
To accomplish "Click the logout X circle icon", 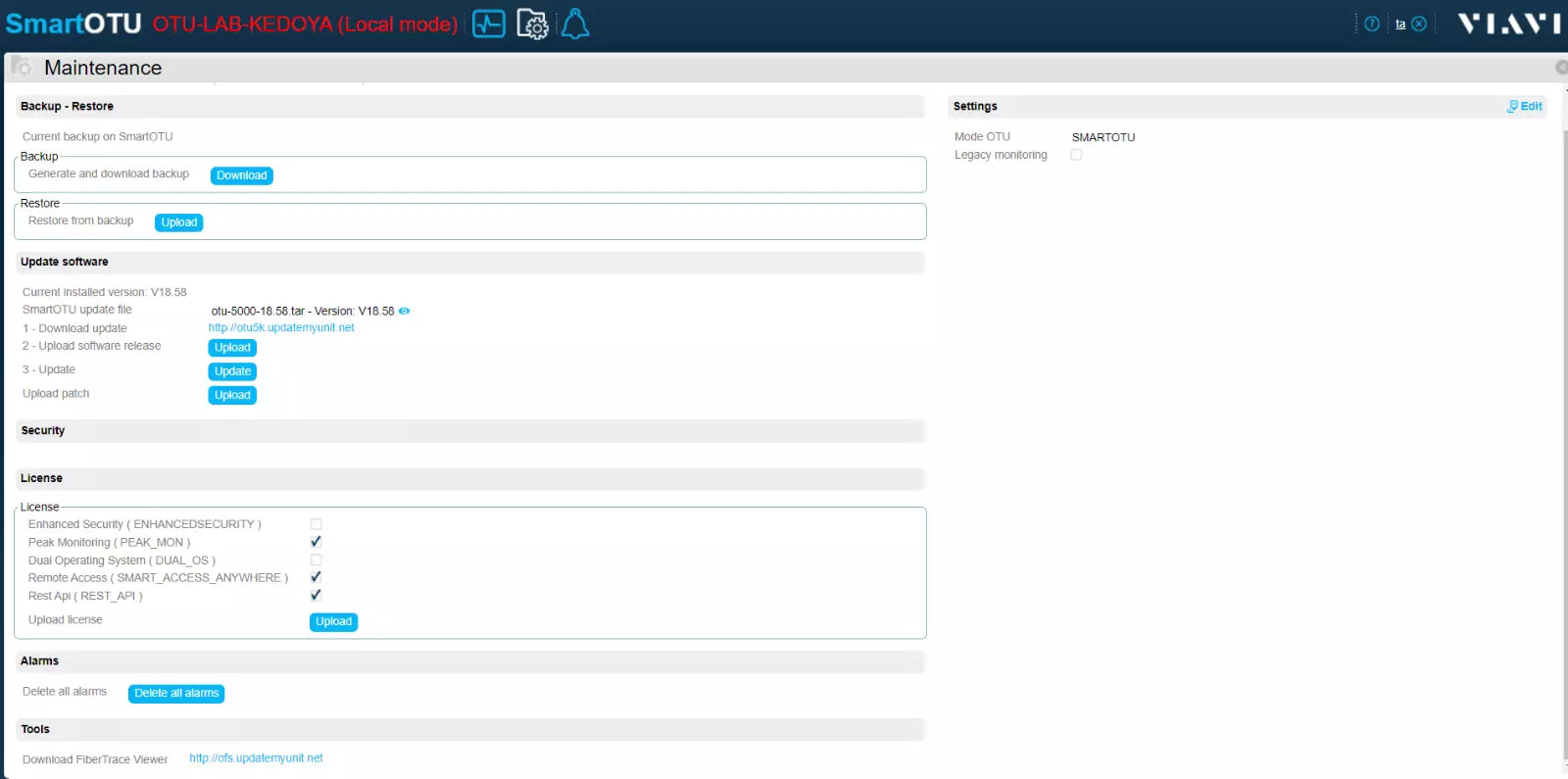I will [x=1419, y=24].
